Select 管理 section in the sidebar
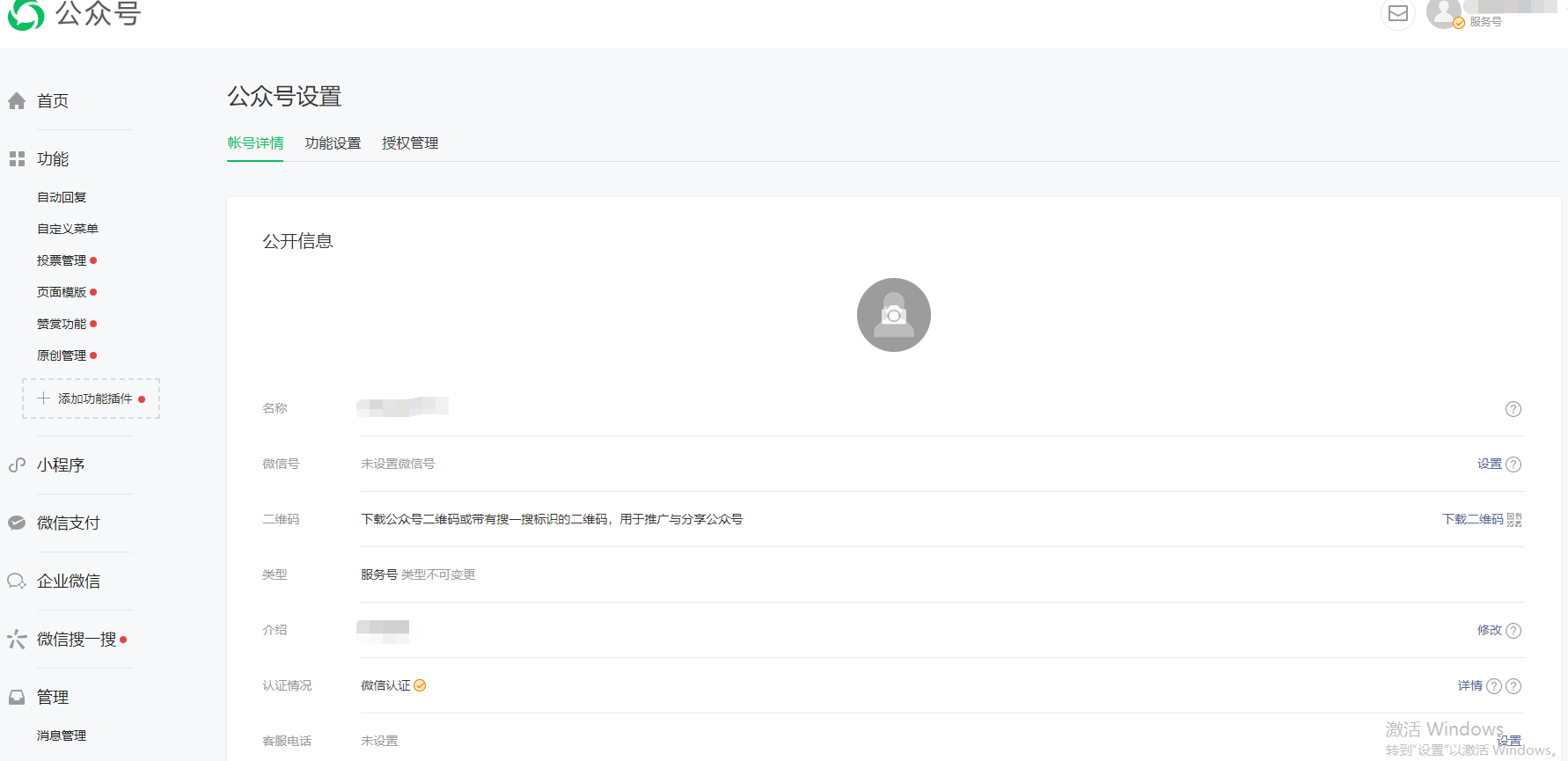Viewport: 1568px width, 761px height. pos(53,698)
